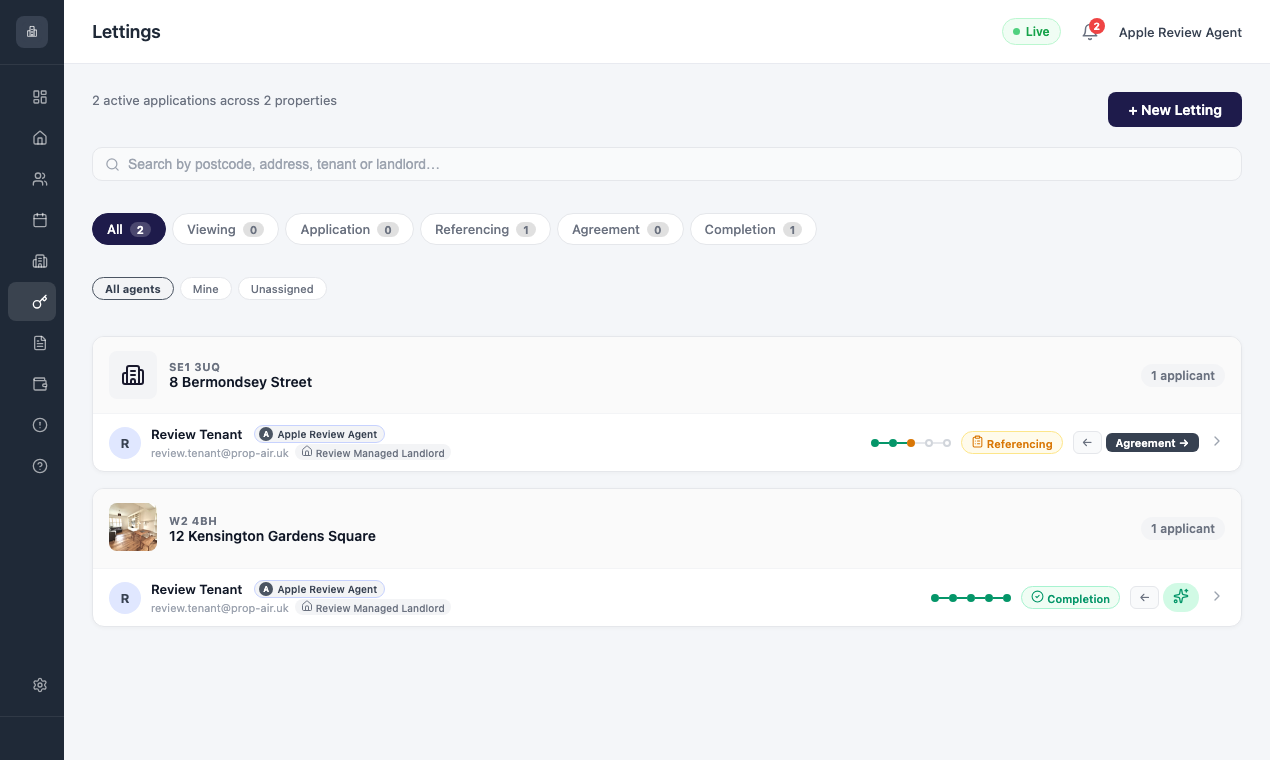Open the people icon in sidebar
Image resolution: width=1270 pixels, height=760 pixels.
pos(40,179)
